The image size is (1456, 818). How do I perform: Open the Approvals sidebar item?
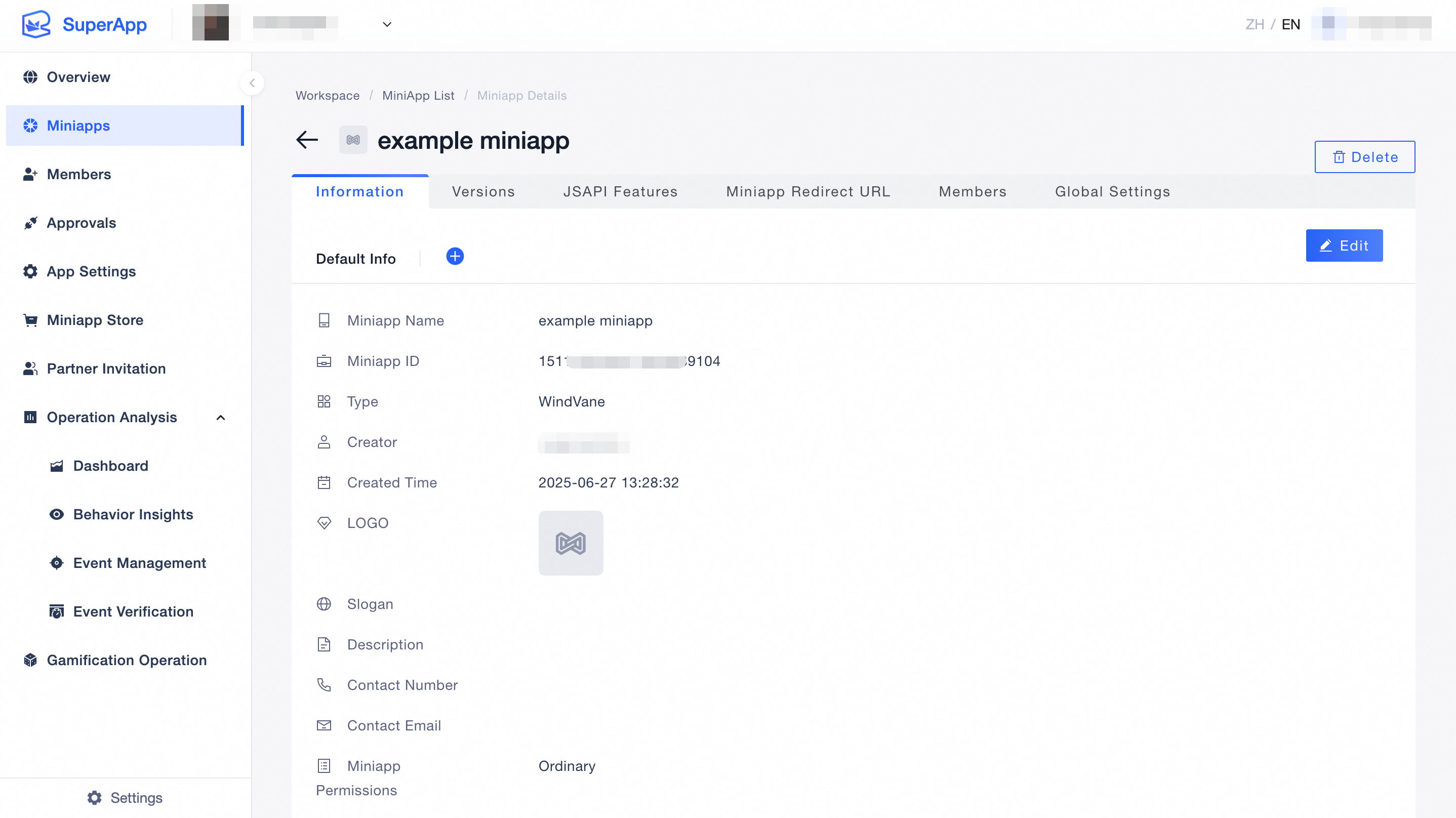[82, 223]
